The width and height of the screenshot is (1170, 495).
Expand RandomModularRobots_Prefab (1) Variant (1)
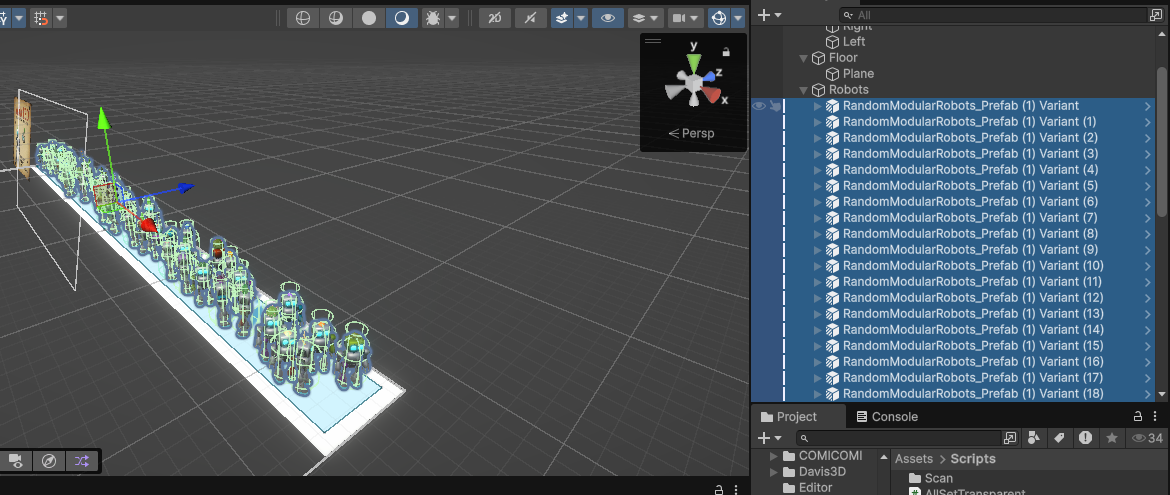(x=817, y=122)
